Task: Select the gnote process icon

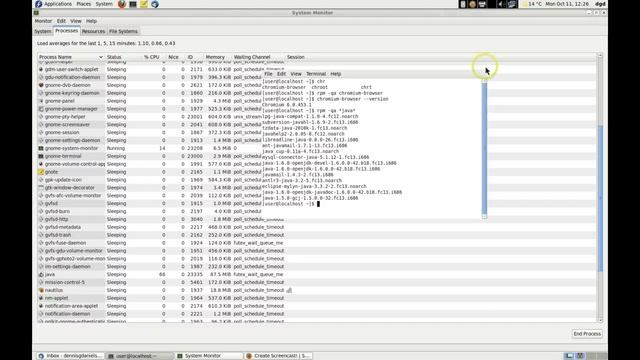Action: [x=41, y=172]
